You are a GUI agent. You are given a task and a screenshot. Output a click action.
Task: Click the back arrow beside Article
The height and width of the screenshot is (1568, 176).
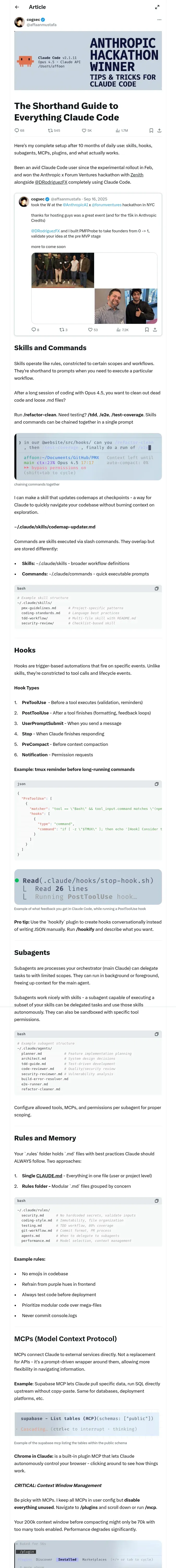[x=17, y=7]
